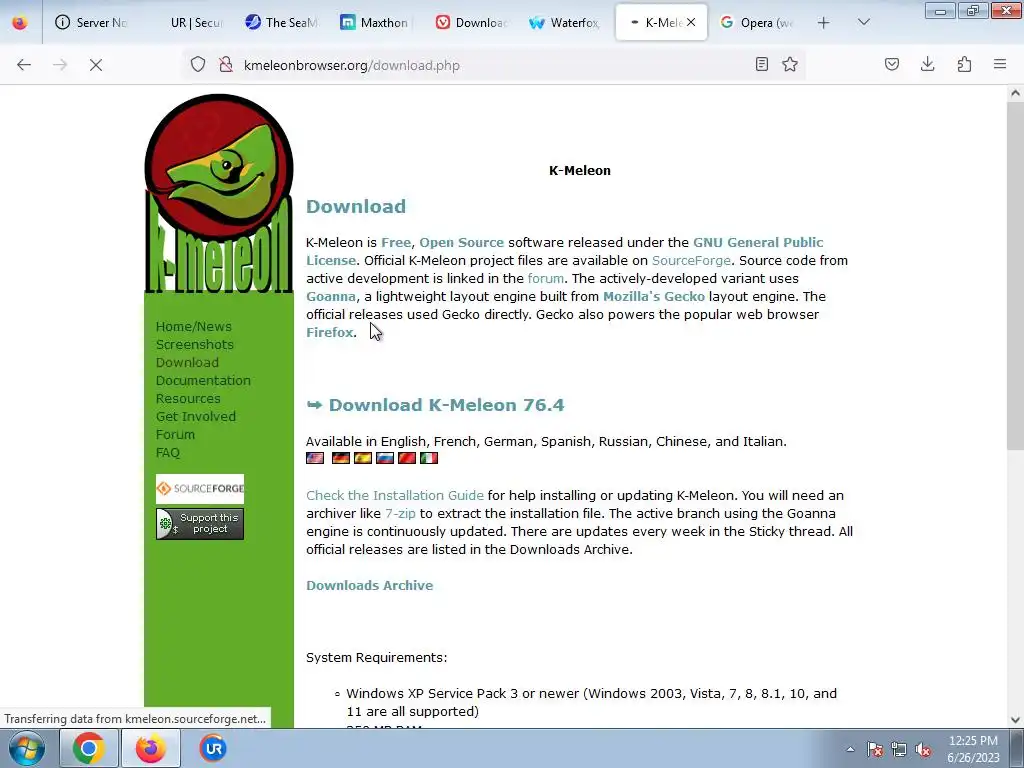Open the Download sidebar link
1024x768 pixels.
coord(187,362)
